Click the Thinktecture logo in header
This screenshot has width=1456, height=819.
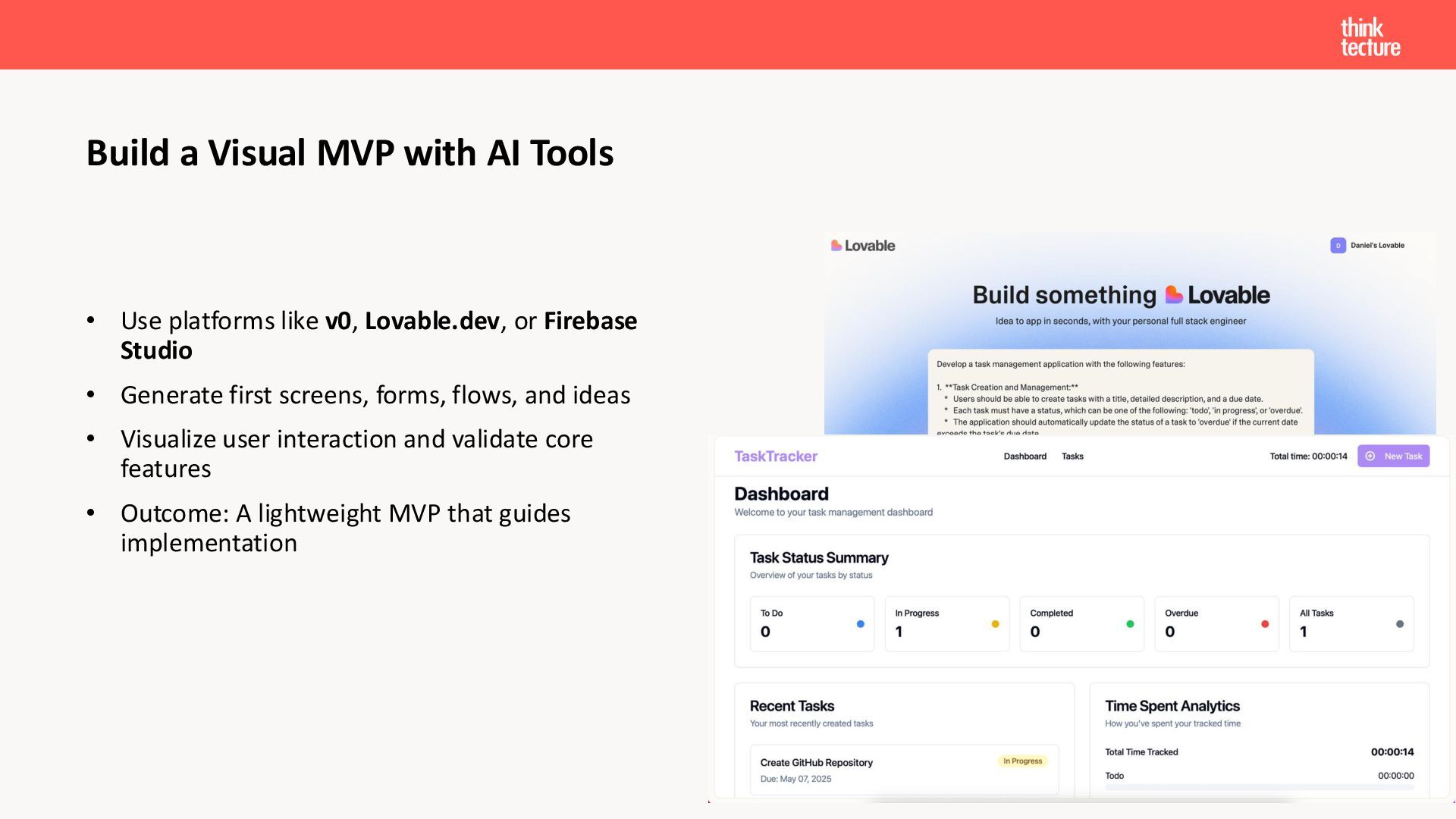click(x=1370, y=37)
